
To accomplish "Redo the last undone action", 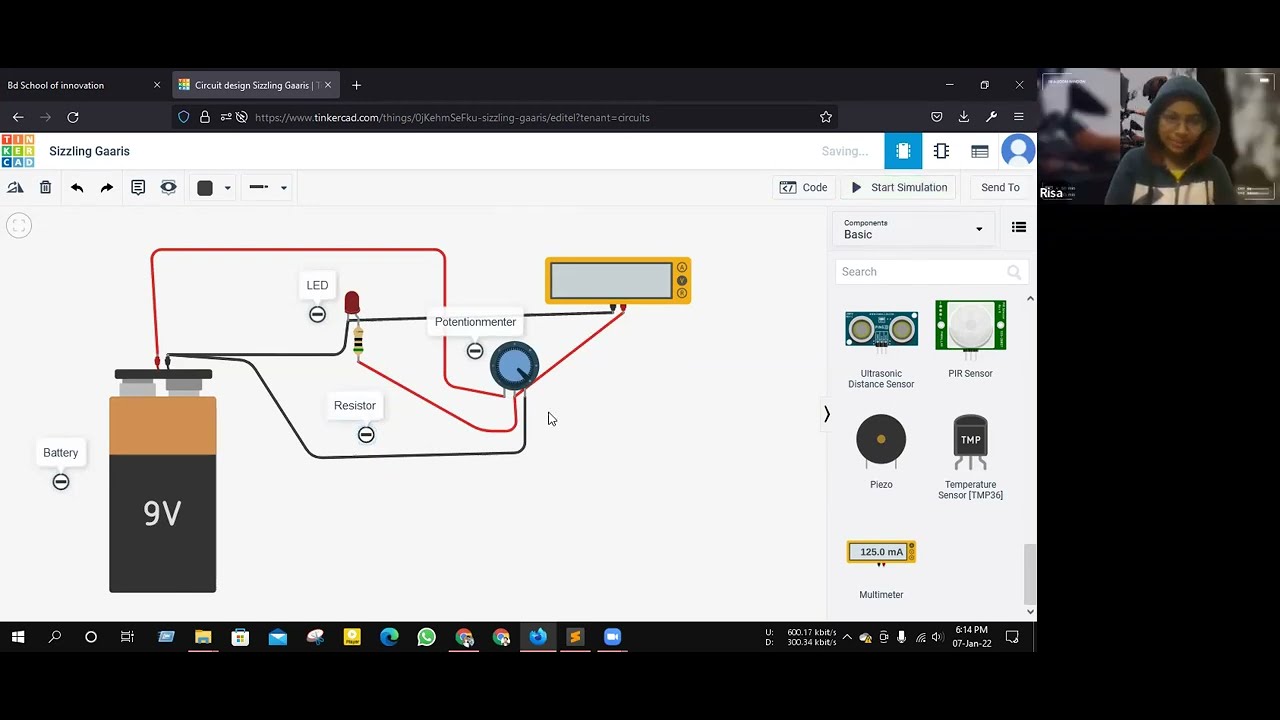I will tap(107, 187).
